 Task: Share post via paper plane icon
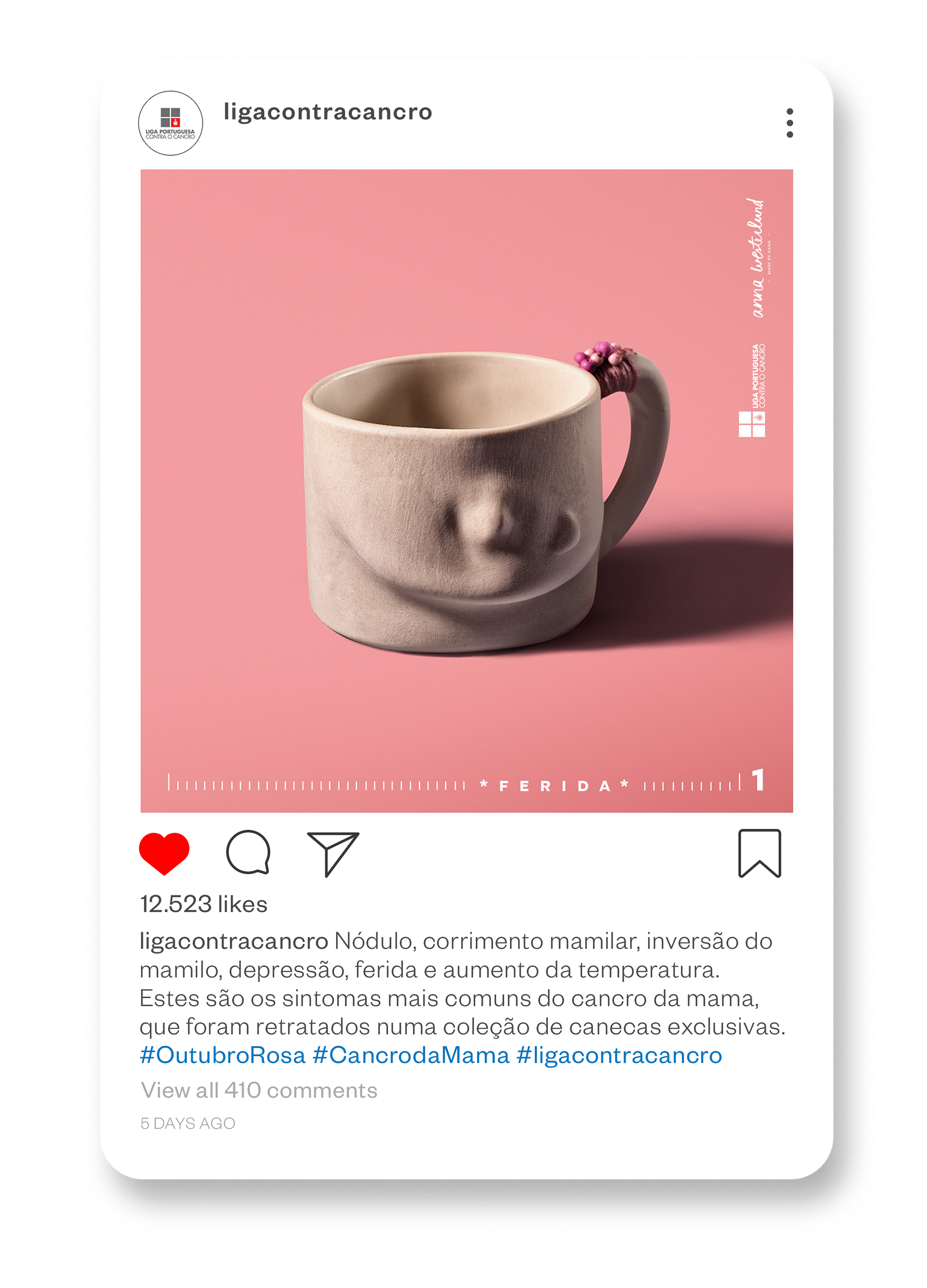[333, 853]
